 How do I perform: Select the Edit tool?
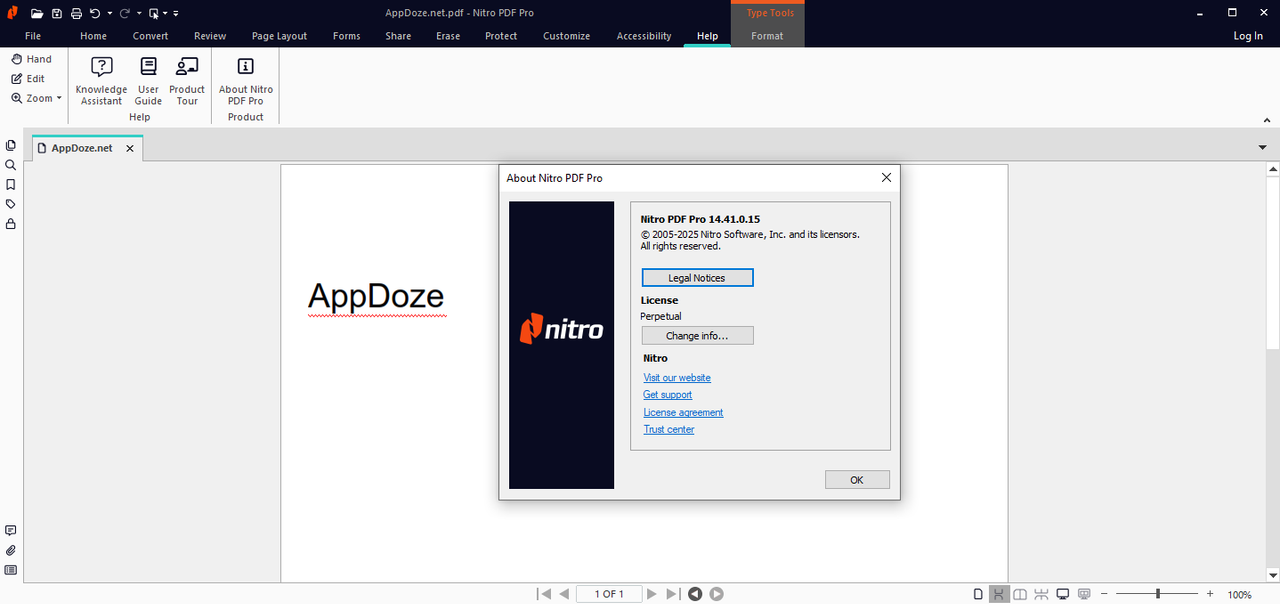[28, 78]
